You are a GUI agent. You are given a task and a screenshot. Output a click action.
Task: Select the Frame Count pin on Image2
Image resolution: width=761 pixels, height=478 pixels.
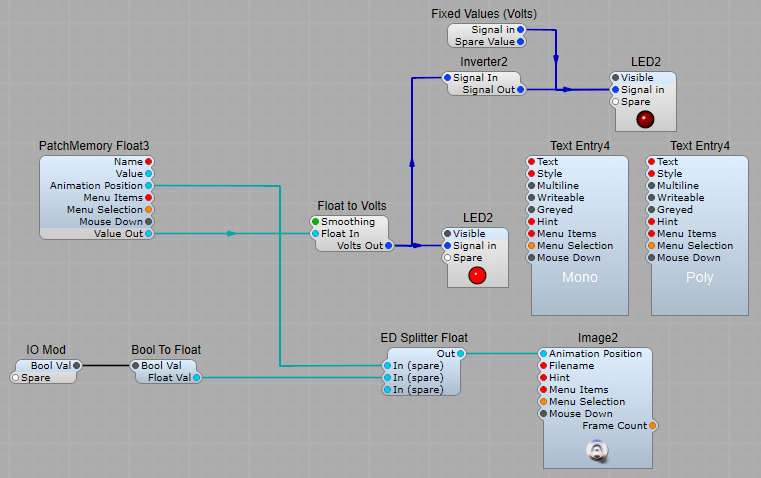pyautogui.click(x=652, y=426)
